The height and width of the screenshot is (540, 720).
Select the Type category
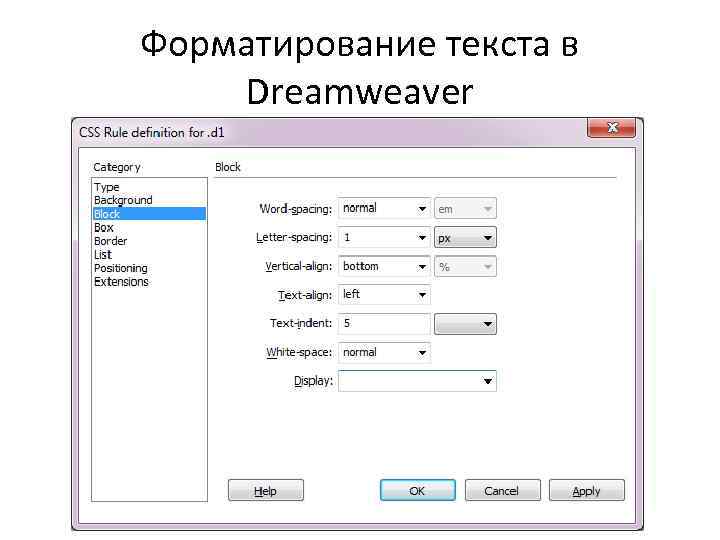point(107,187)
